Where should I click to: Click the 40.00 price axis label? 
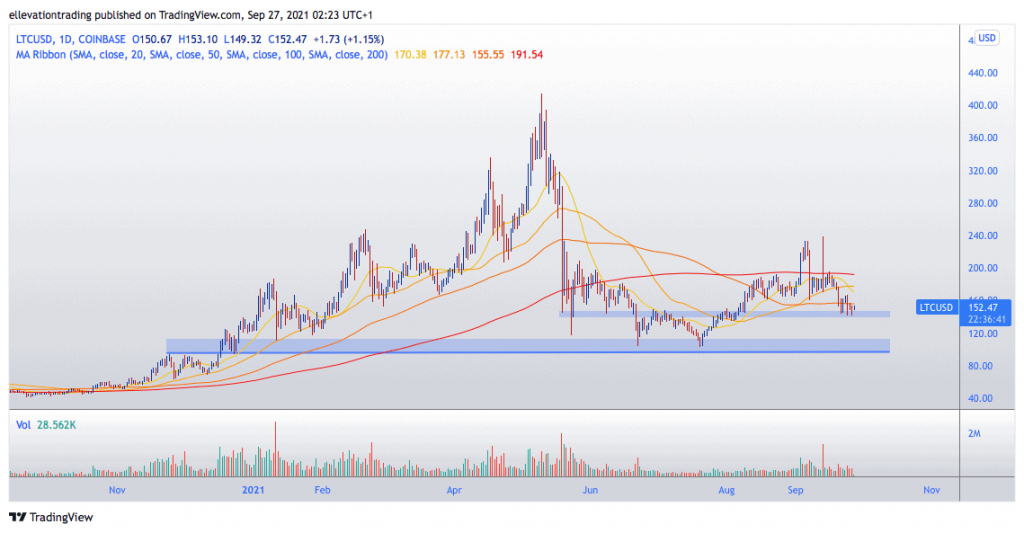(x=982, y=398)
